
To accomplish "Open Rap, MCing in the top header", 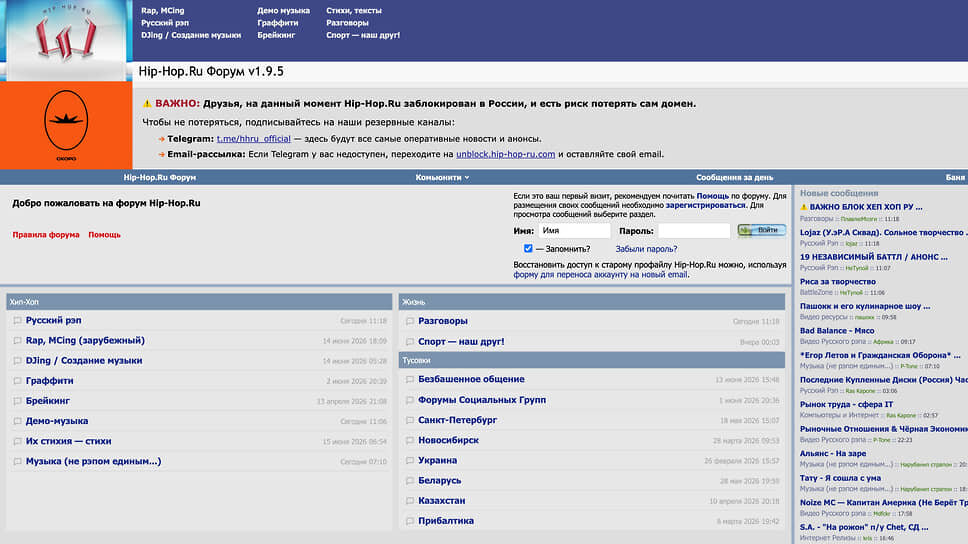I will (162, 10).
